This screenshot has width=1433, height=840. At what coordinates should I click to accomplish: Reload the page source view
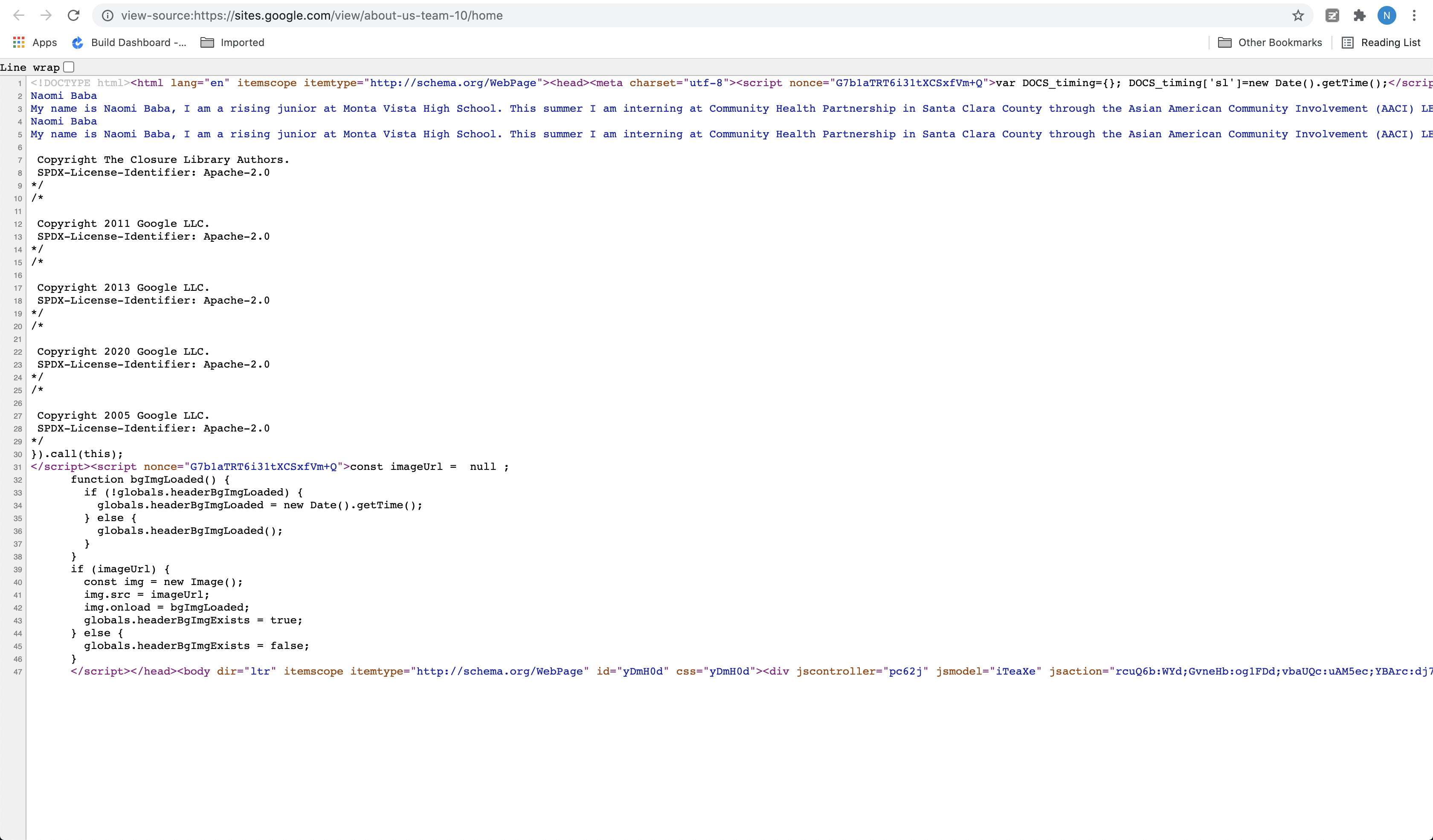73,15
